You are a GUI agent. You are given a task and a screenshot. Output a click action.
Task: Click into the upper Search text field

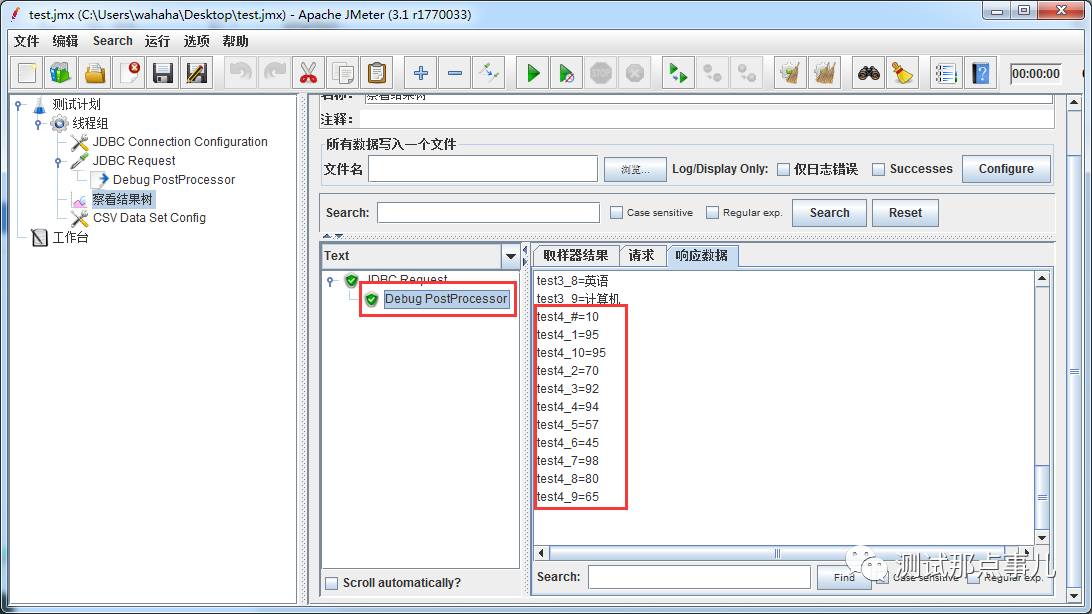click(488, 212)
